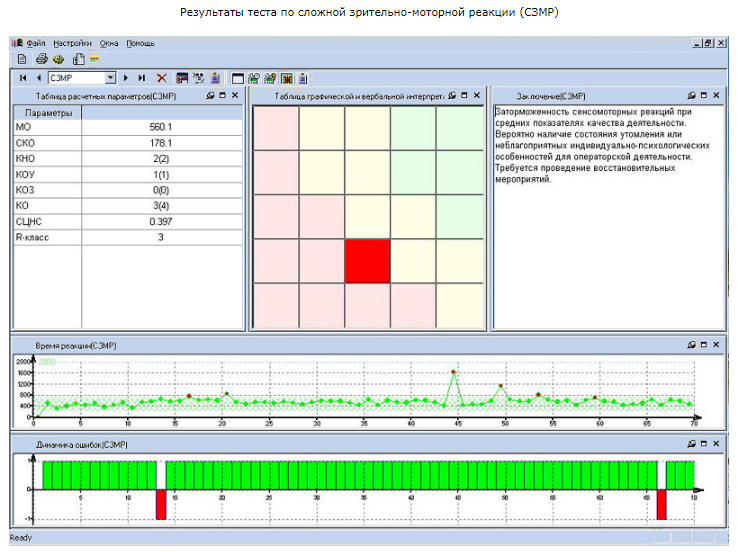
Task: Click the new document icon
Action: pos(22,59)
